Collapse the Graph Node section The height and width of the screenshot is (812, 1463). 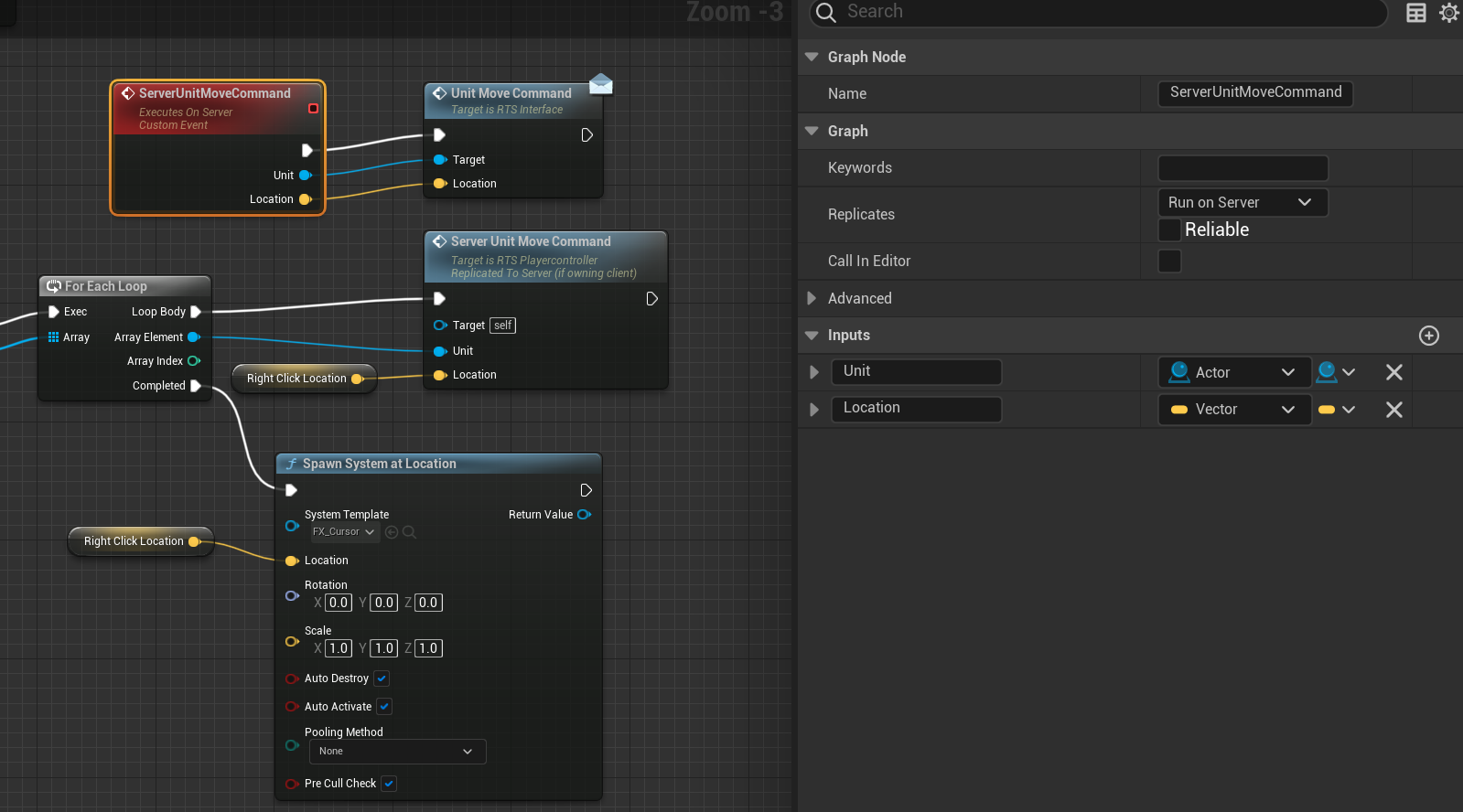(x=812, y=57)
